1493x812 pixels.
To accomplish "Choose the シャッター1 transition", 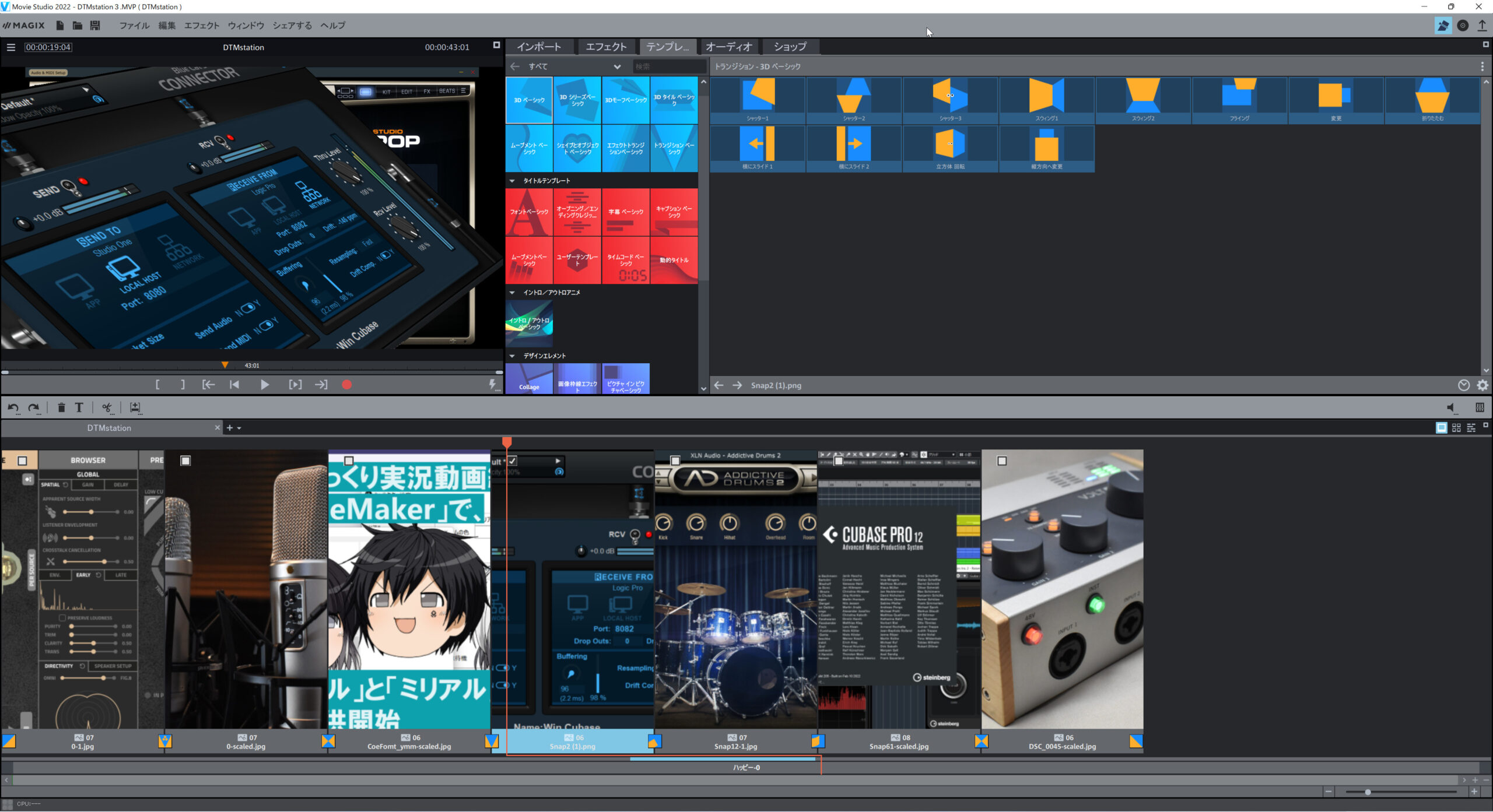I will (758, 100).
